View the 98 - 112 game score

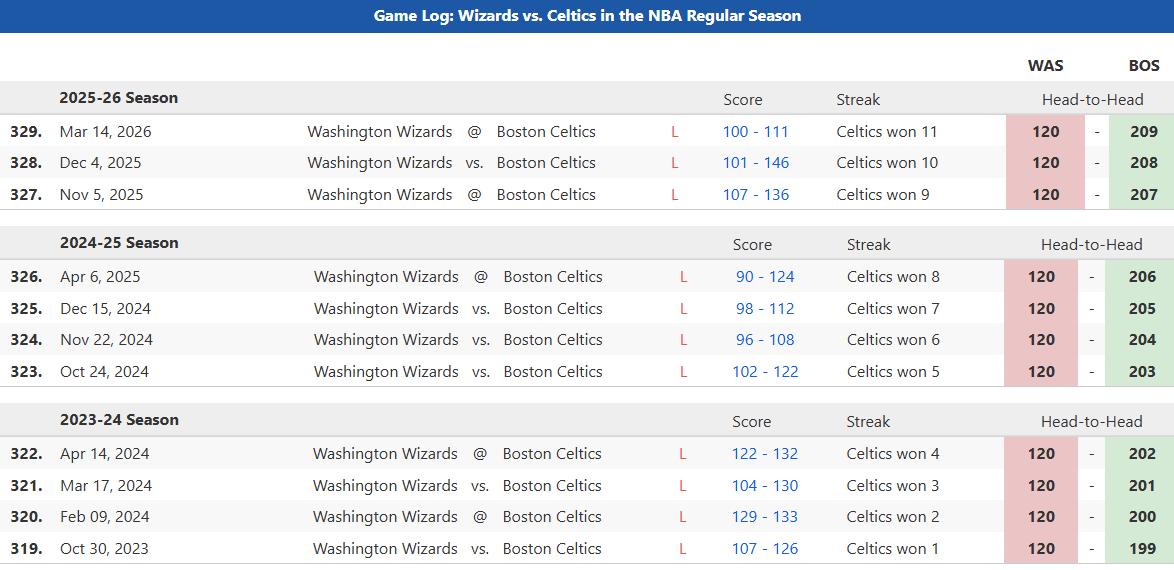[765, 309]
